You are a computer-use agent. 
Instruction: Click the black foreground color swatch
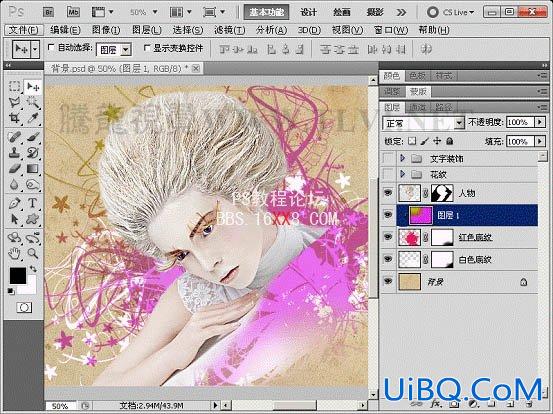click(17, 275)
